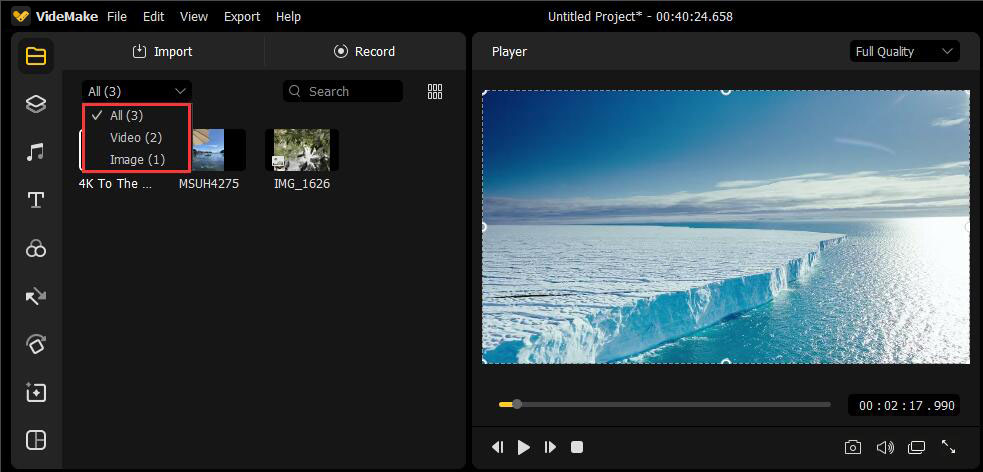
Task: Open the layers/overlays panel icon
Action: pos(36,104)
